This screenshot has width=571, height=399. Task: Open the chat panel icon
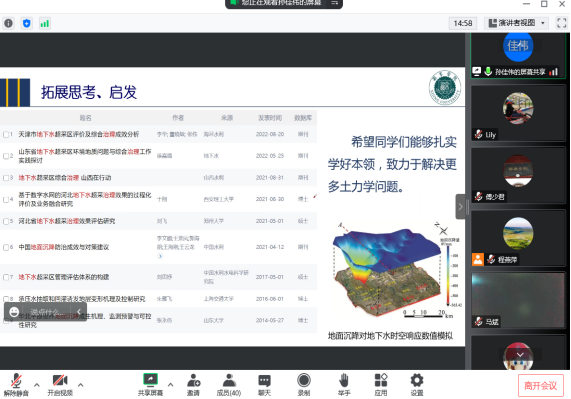pos(264,381)
